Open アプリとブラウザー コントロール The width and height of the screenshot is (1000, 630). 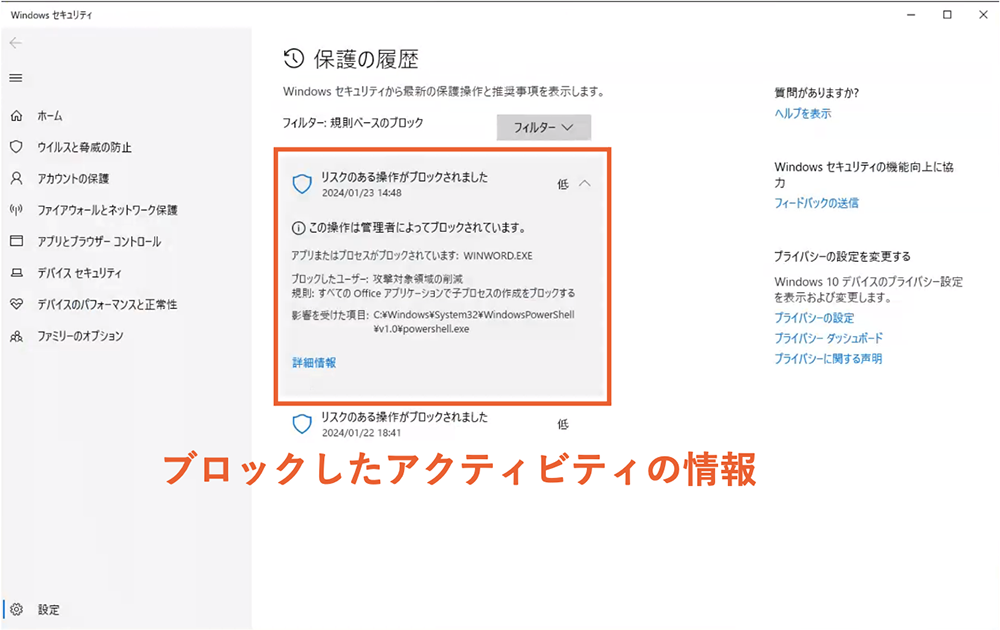[99, 241]
